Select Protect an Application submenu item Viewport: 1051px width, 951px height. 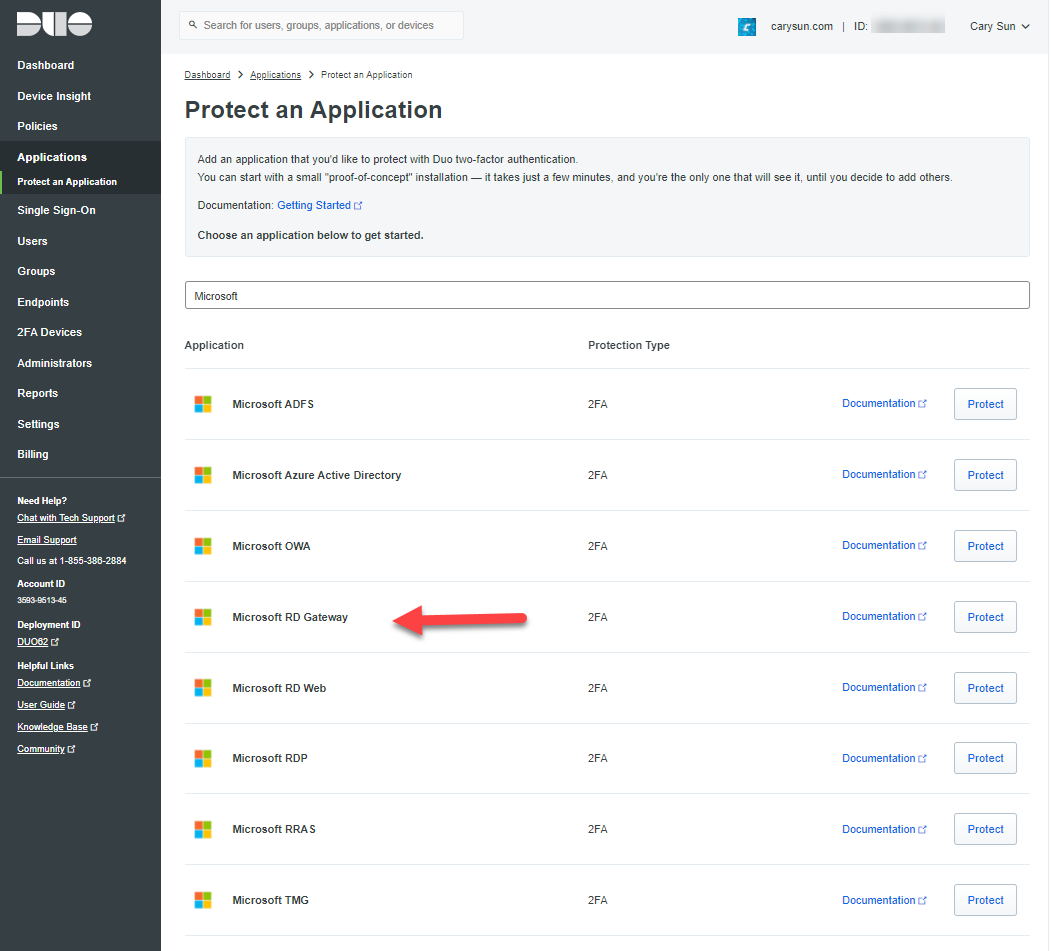[67, 182]
